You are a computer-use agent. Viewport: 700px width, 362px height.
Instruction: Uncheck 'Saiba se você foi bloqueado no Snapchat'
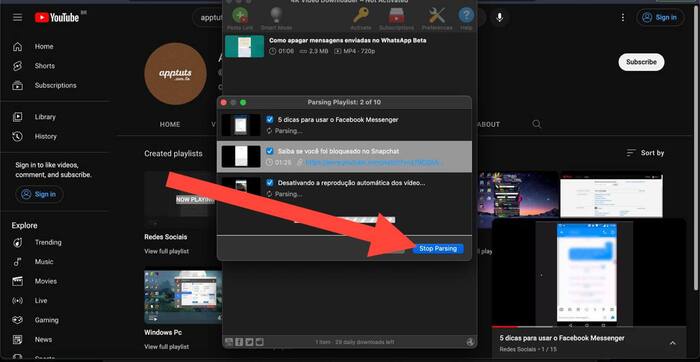coord(270,151)
